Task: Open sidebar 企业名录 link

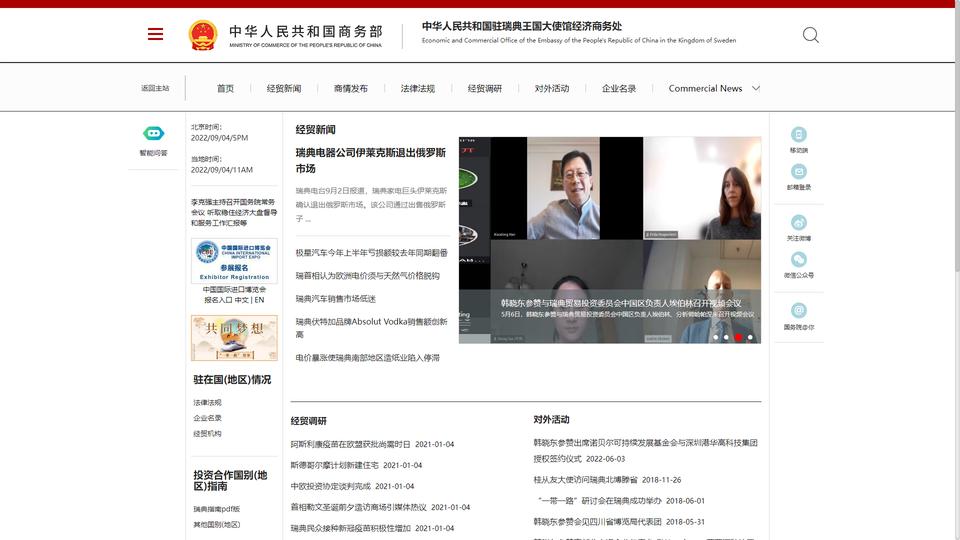Action: click(x=208, y=418)
